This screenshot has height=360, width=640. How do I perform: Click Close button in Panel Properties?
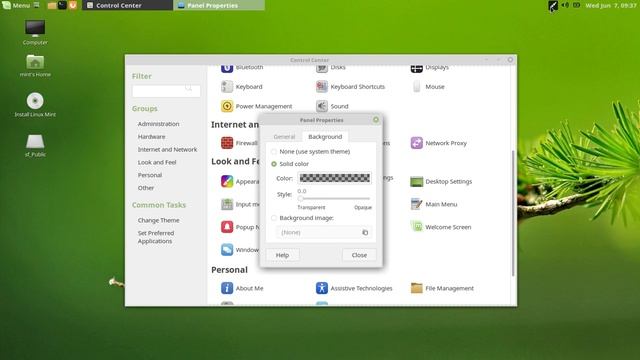[x=359, y=255]
